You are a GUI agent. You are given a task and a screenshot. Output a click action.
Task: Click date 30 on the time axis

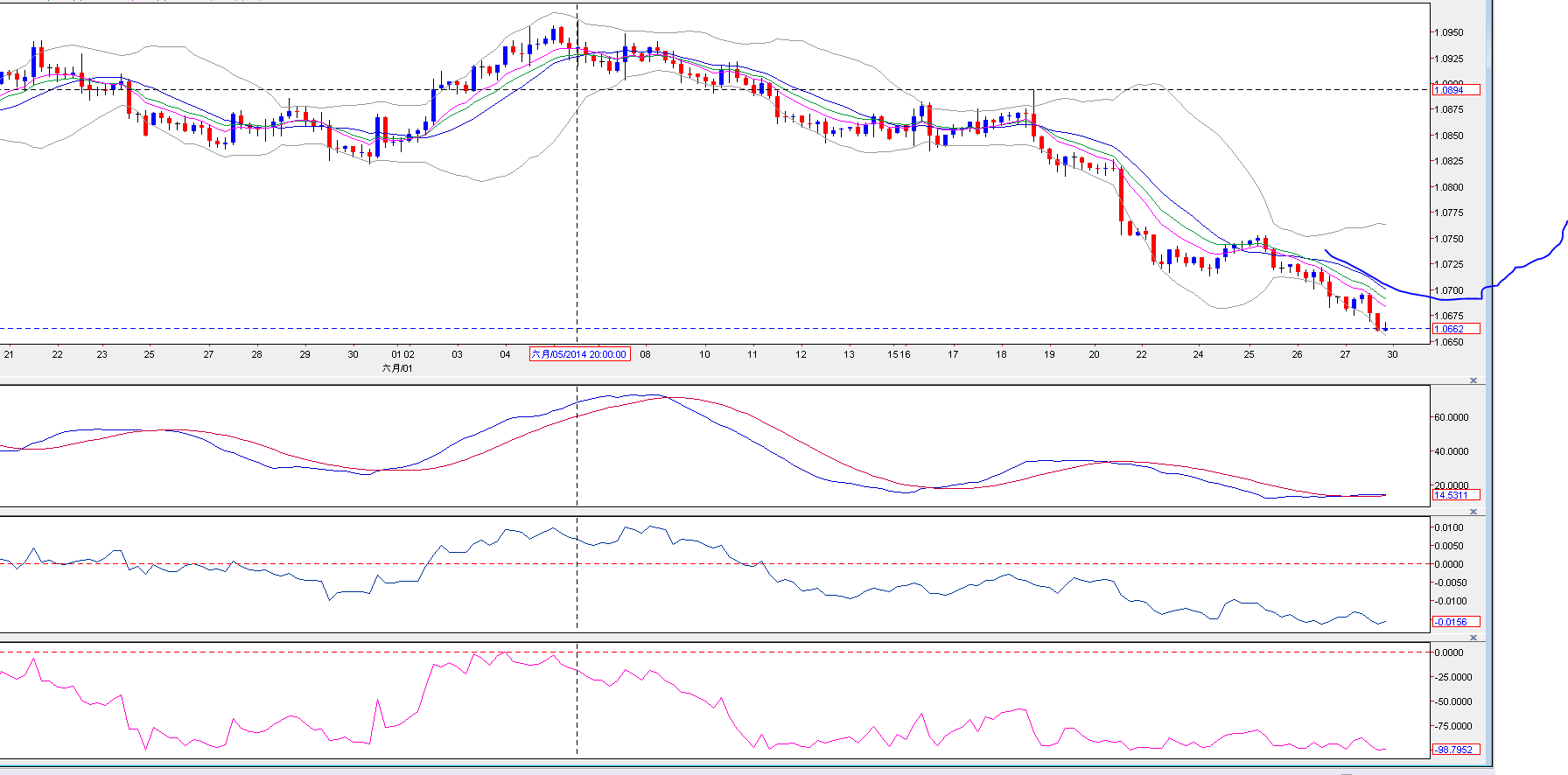click(x=1392, y=354)
